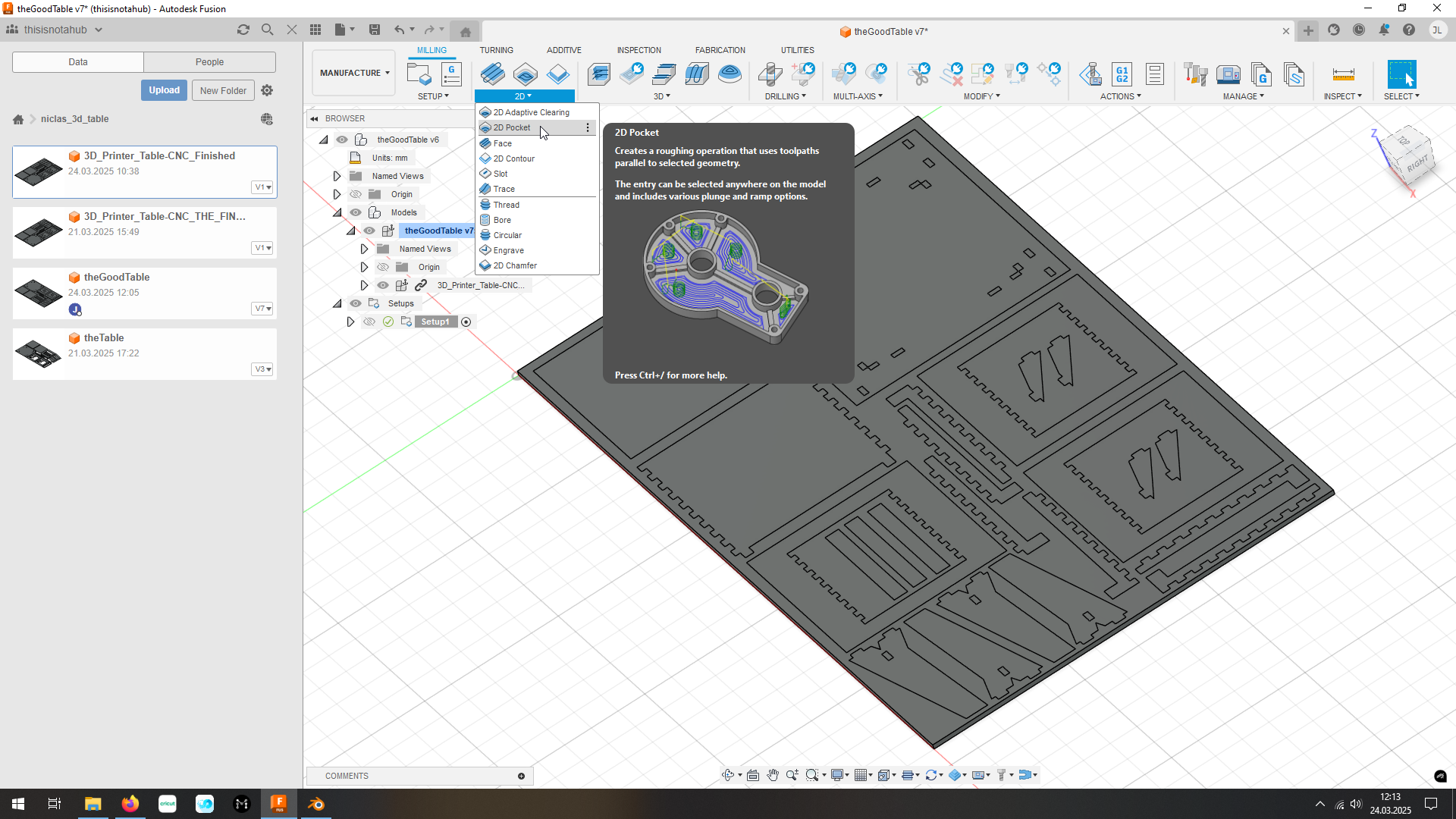Open the Multi-Axis dropdown menu
Screen dimensions: 1456x819
[858, 96]
